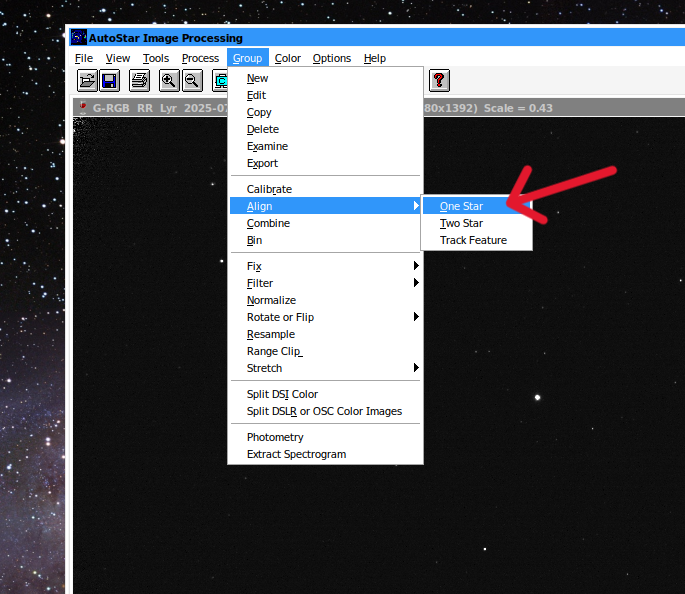Expand the Rotate or Flip submenu

tap(325, 317)
